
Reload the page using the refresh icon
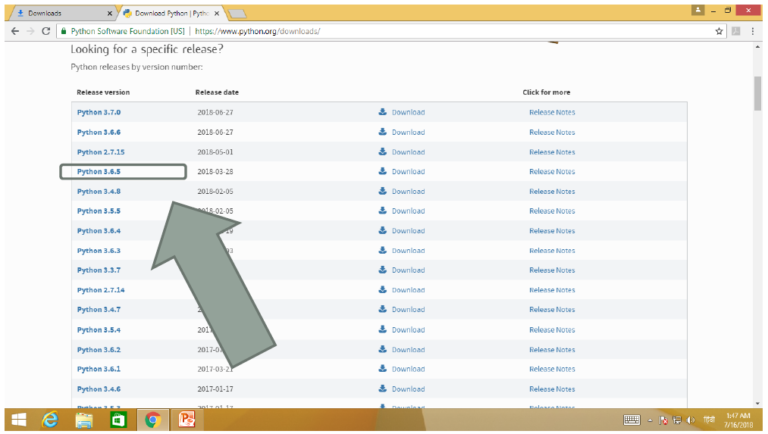click(46, 31)
